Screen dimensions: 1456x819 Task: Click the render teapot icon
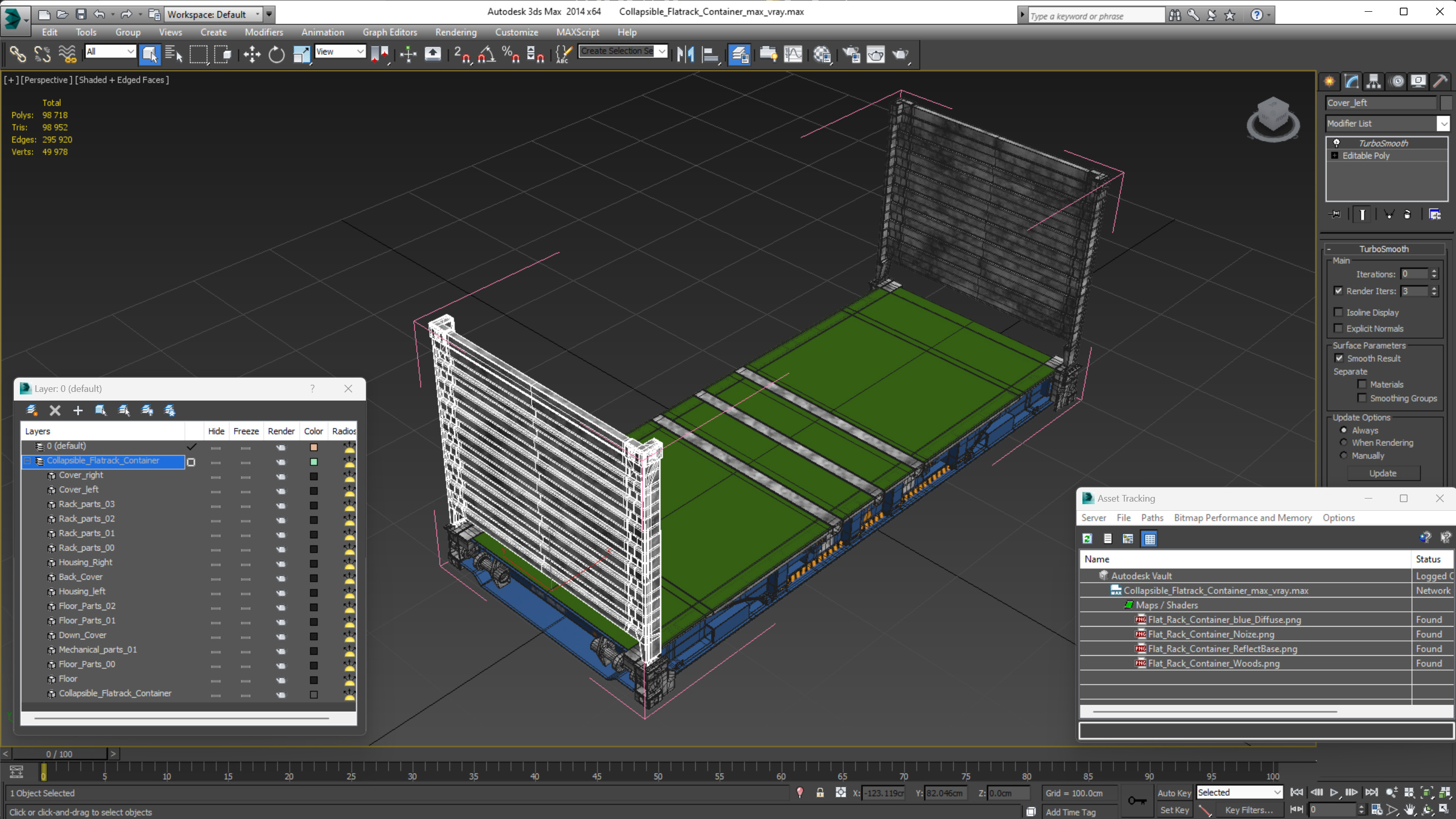900,54
